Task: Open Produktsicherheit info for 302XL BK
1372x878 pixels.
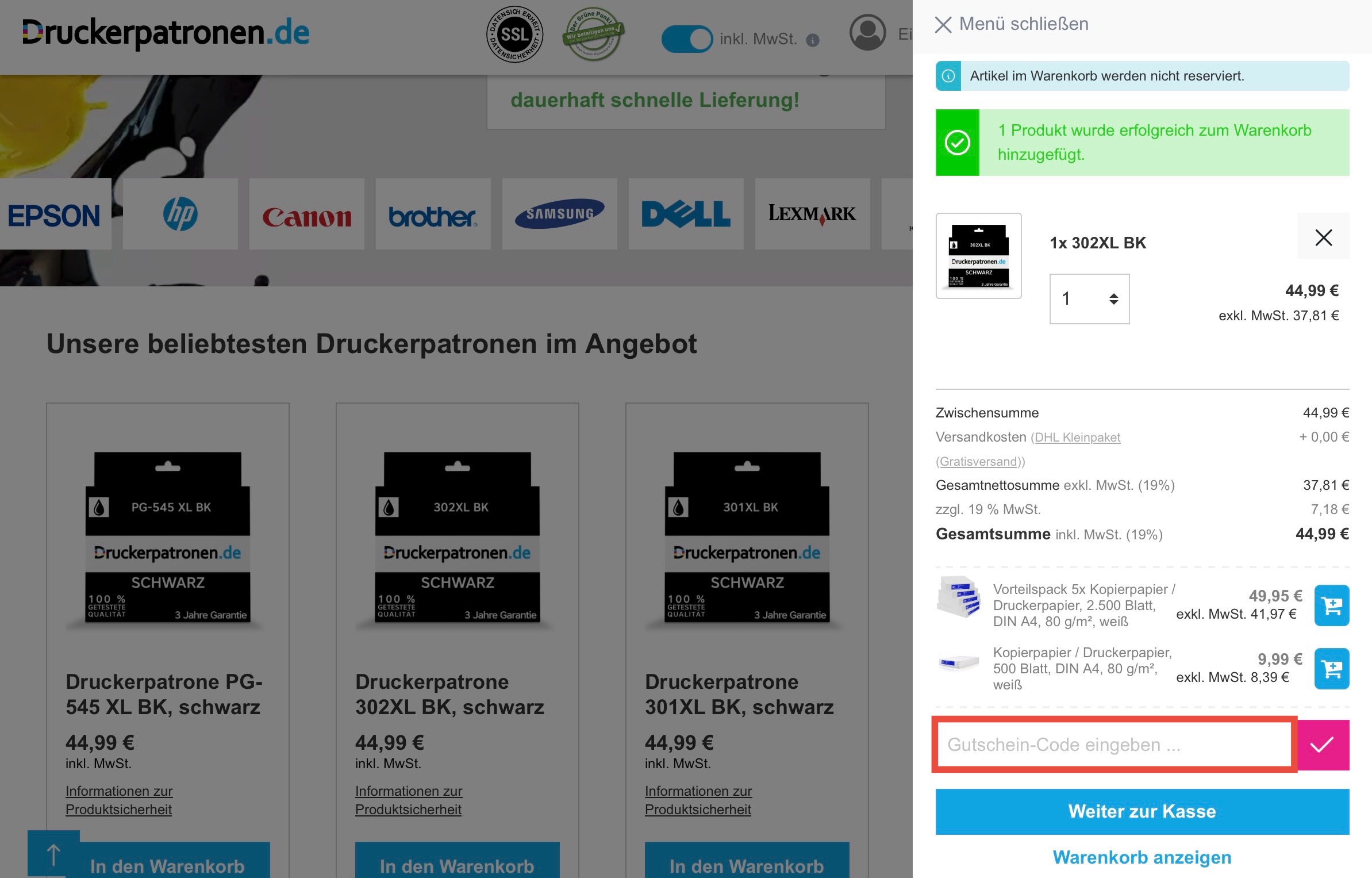Action: pos(409,800)
